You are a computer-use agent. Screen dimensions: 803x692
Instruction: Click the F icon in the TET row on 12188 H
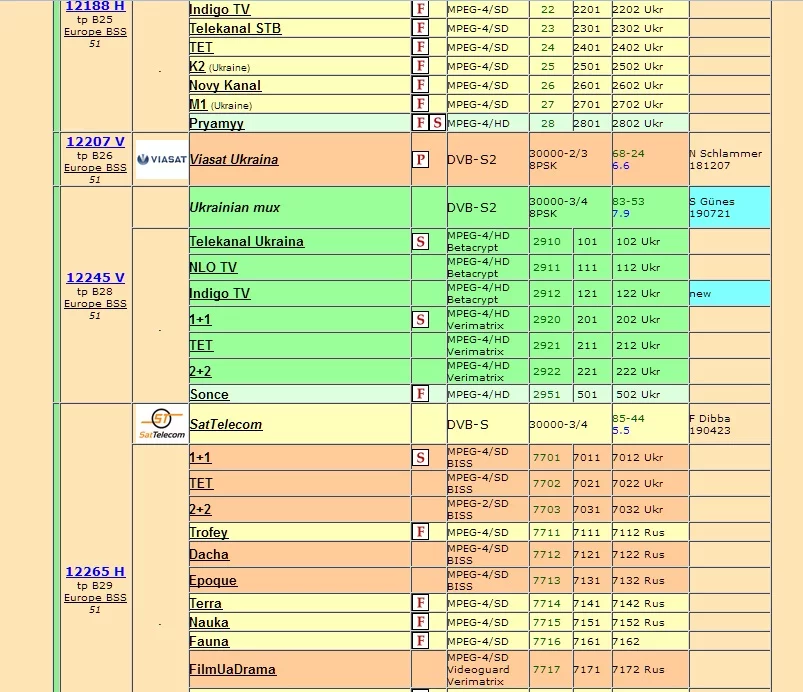pyautogui.click(x=420, y=47)
